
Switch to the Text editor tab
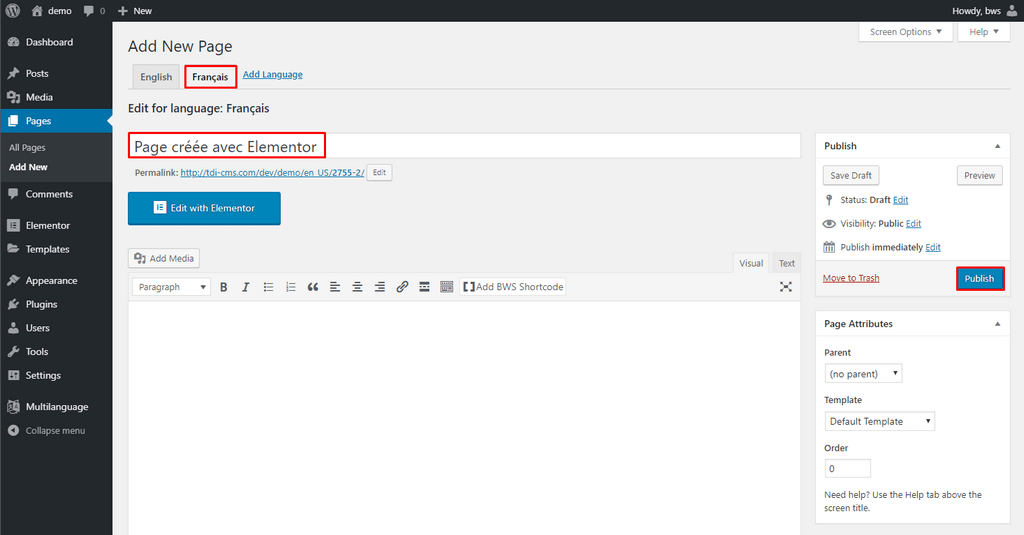click(x=787, y=263)
